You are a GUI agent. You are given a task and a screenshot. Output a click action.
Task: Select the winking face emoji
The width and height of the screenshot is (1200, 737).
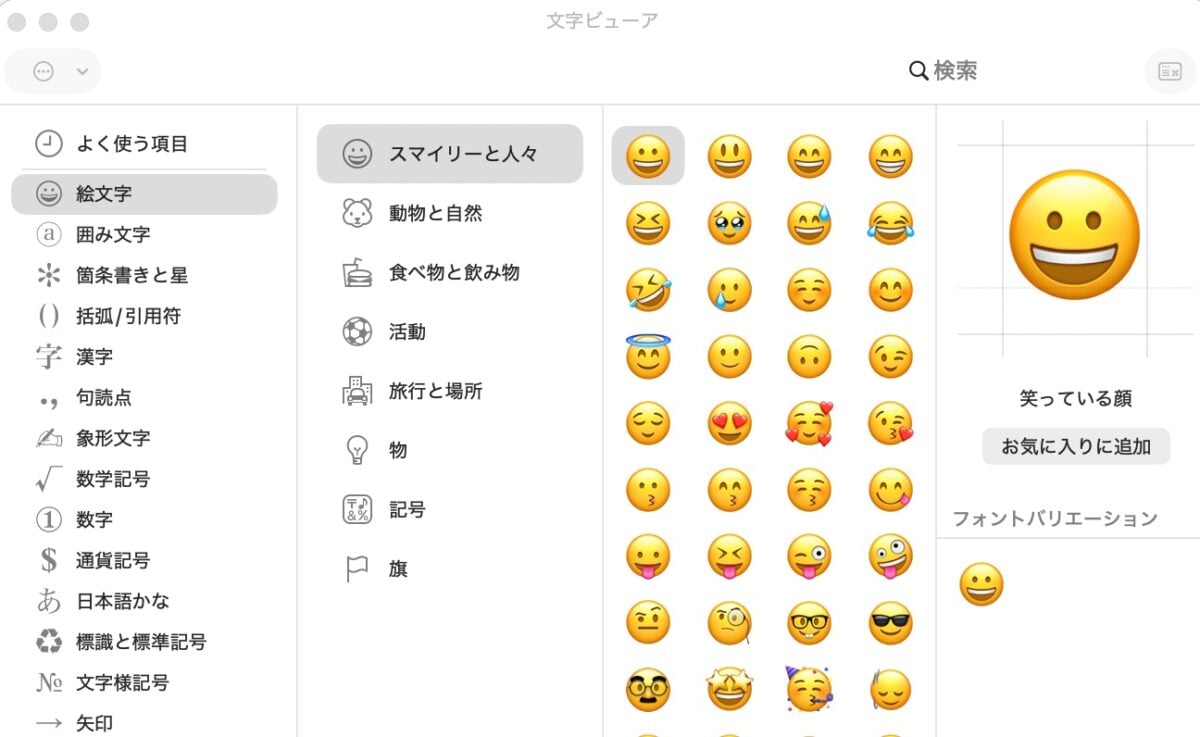click(890, 356)
